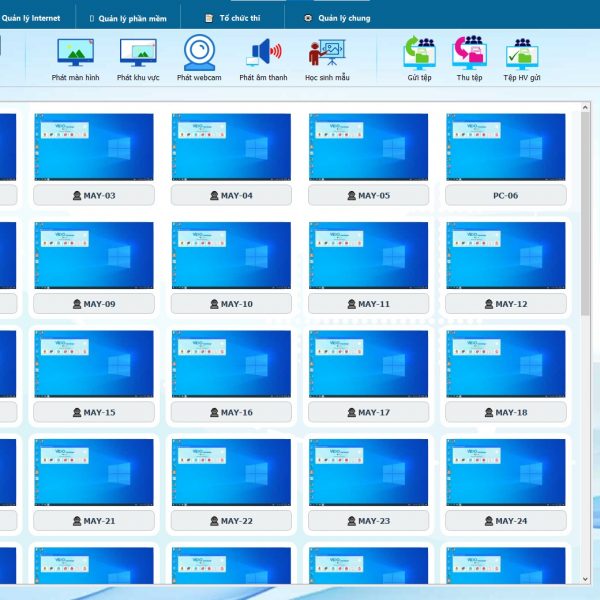Open the Tổ chức thi tab

coord(233,18)
